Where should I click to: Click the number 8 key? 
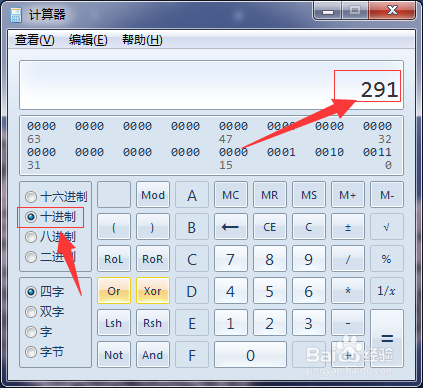point(270,259)
